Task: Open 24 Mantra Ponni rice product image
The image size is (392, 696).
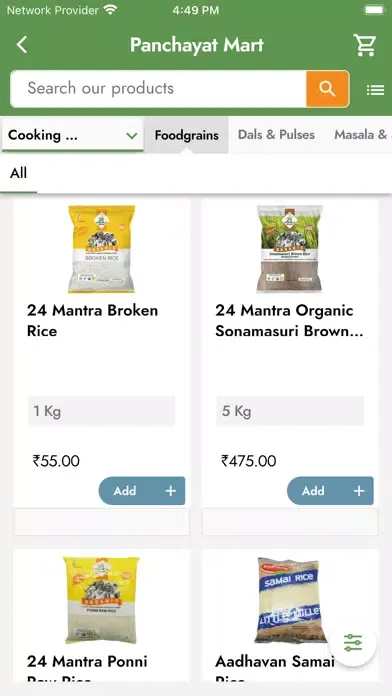Action: coord(101,600)
